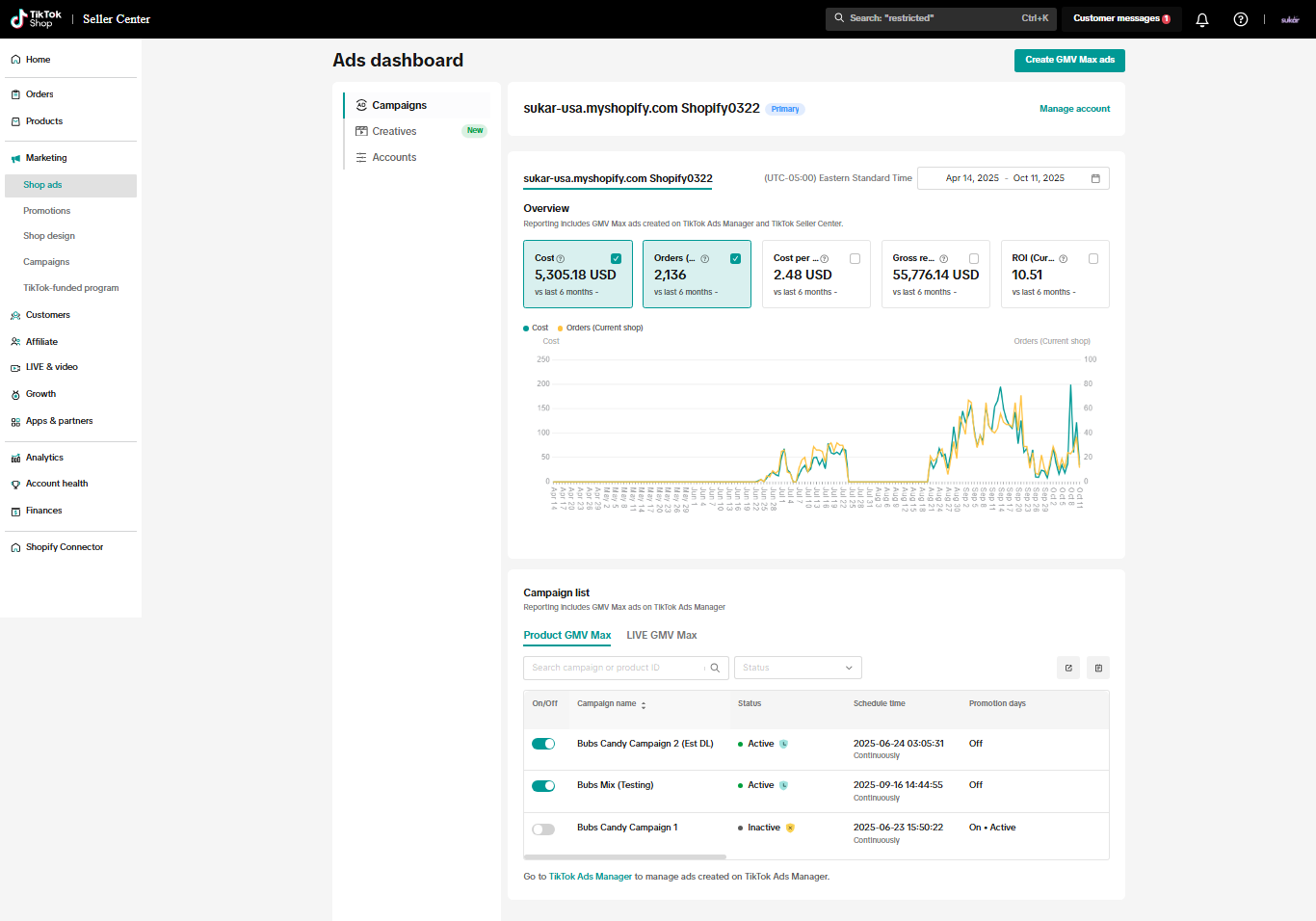This screenshot has height=921, width=1316.
Task: Enable the Bubs Candy Campaign 1 toggle
Action: point(543,829)
